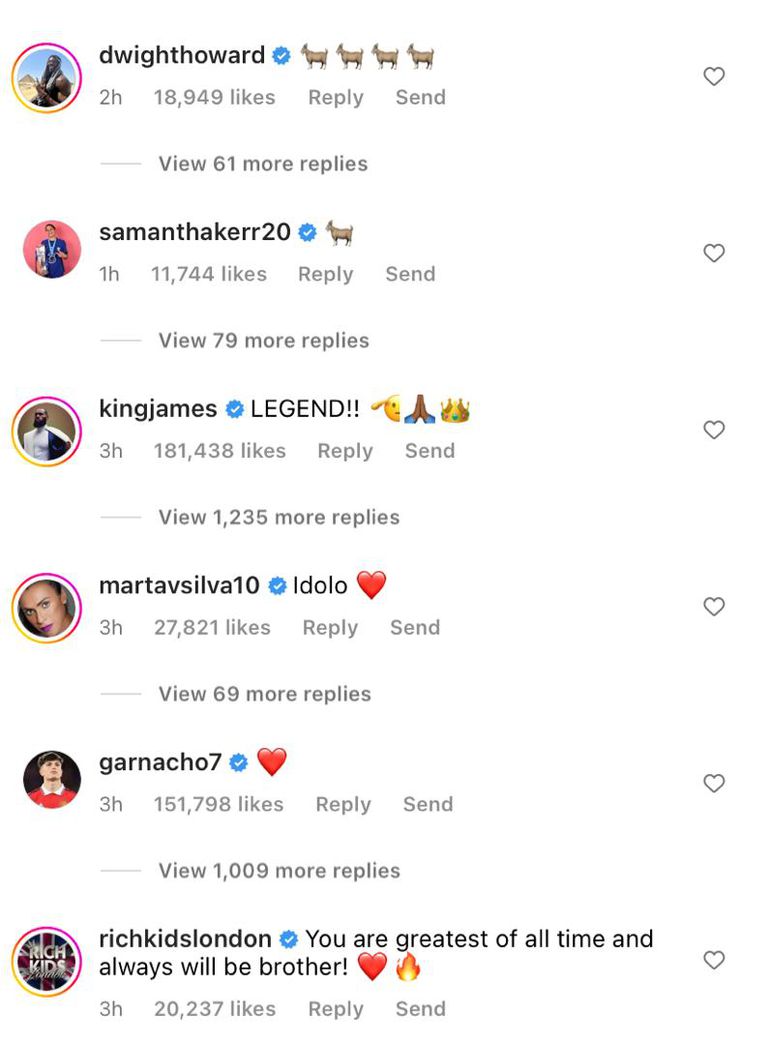Like garnacho7's heart comment
This screenshot has height=1045, width=770.
point(713,784)
